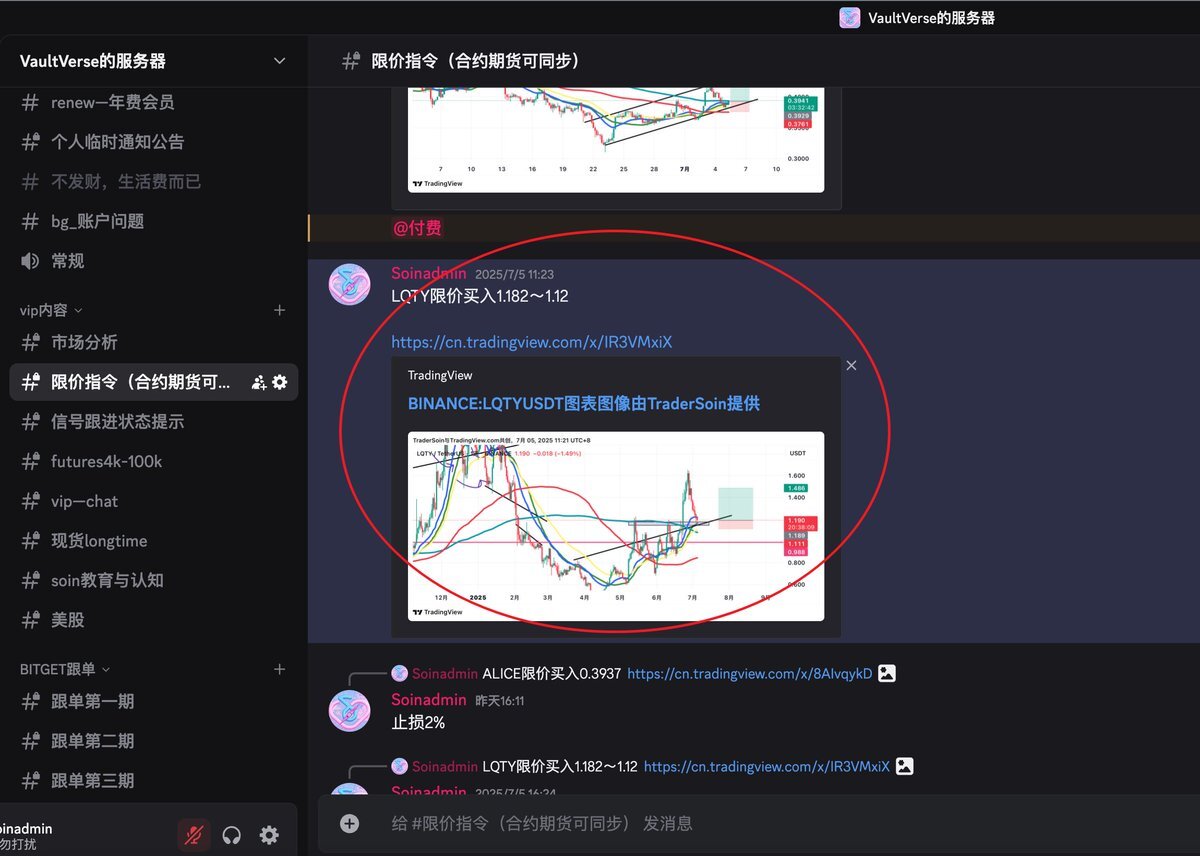Open user settings gear in the user panel
1200x856 pixels.
(x=269, y=835)
